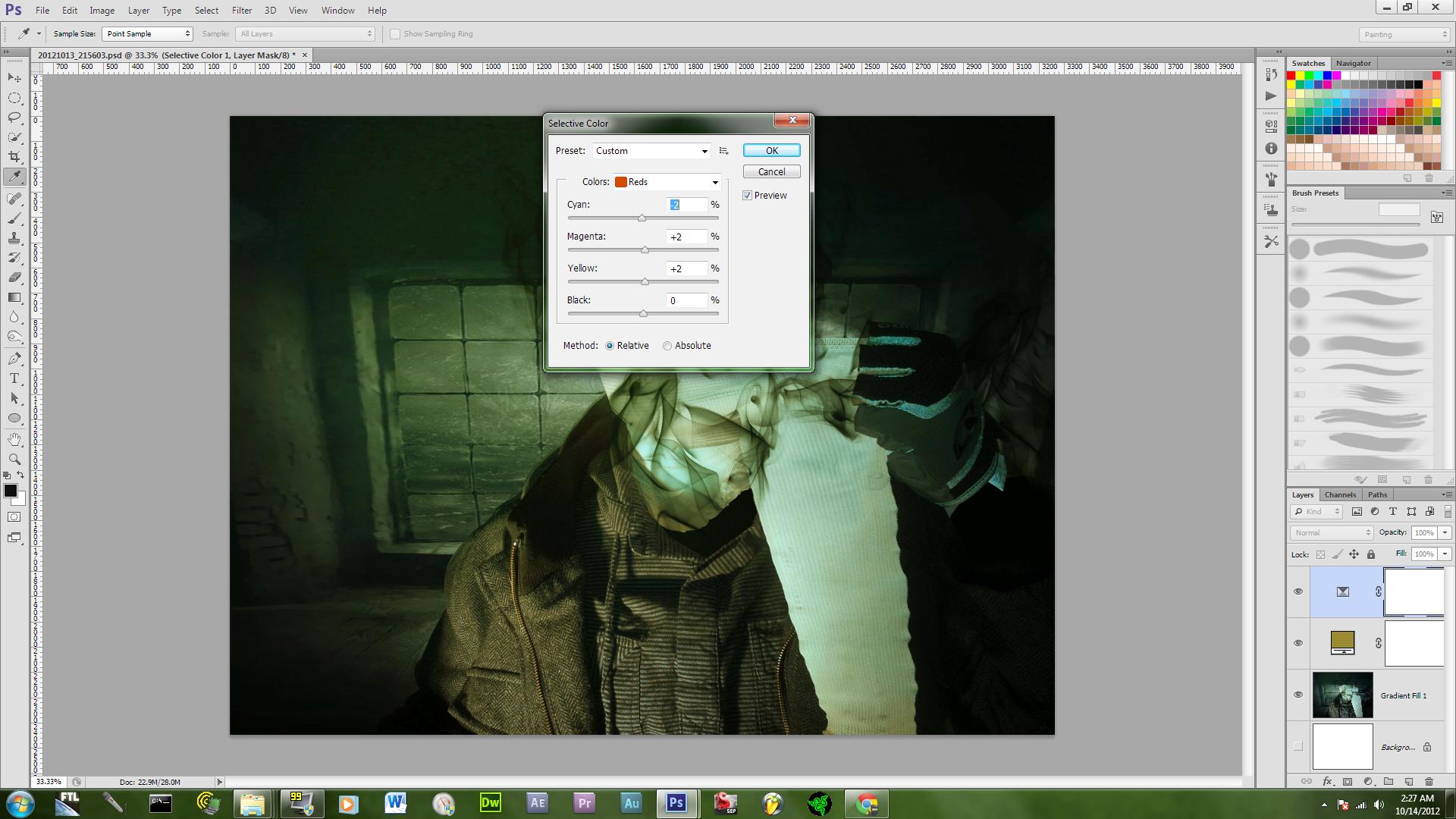The image size is (1456, 819).
Task: Click the Magenta slider handle
Action: pos(645,250)
